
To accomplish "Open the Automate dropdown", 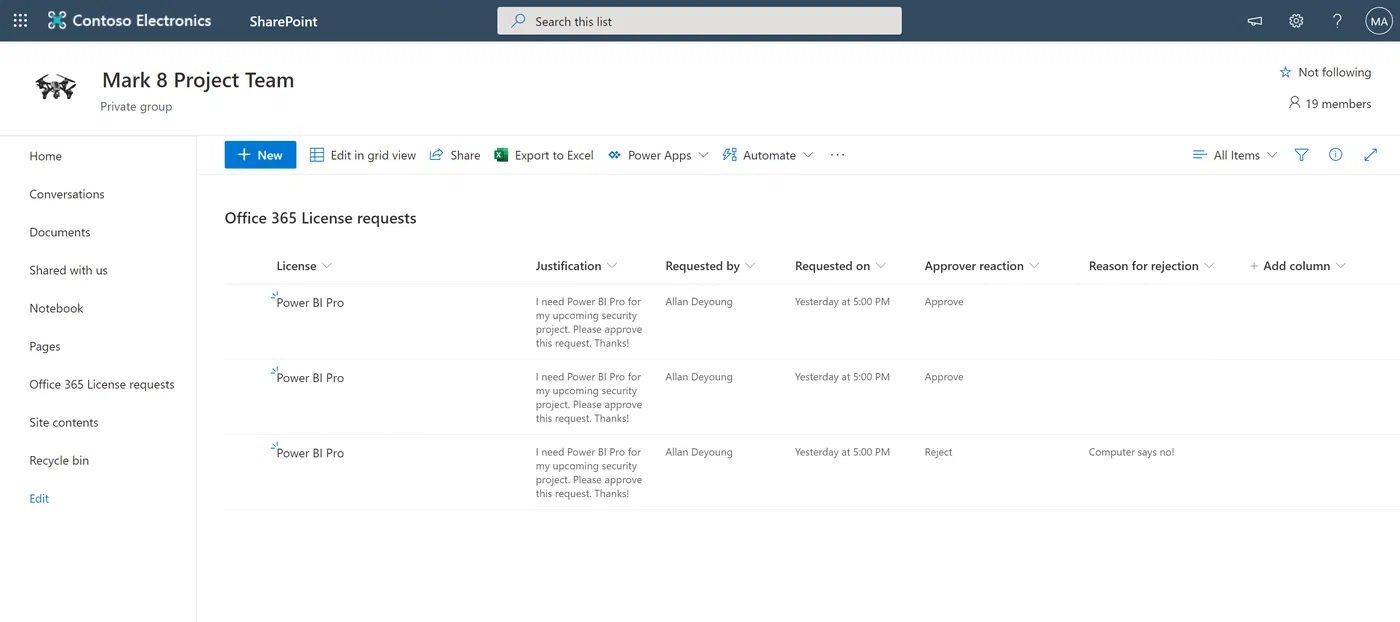I will point(768,155).
